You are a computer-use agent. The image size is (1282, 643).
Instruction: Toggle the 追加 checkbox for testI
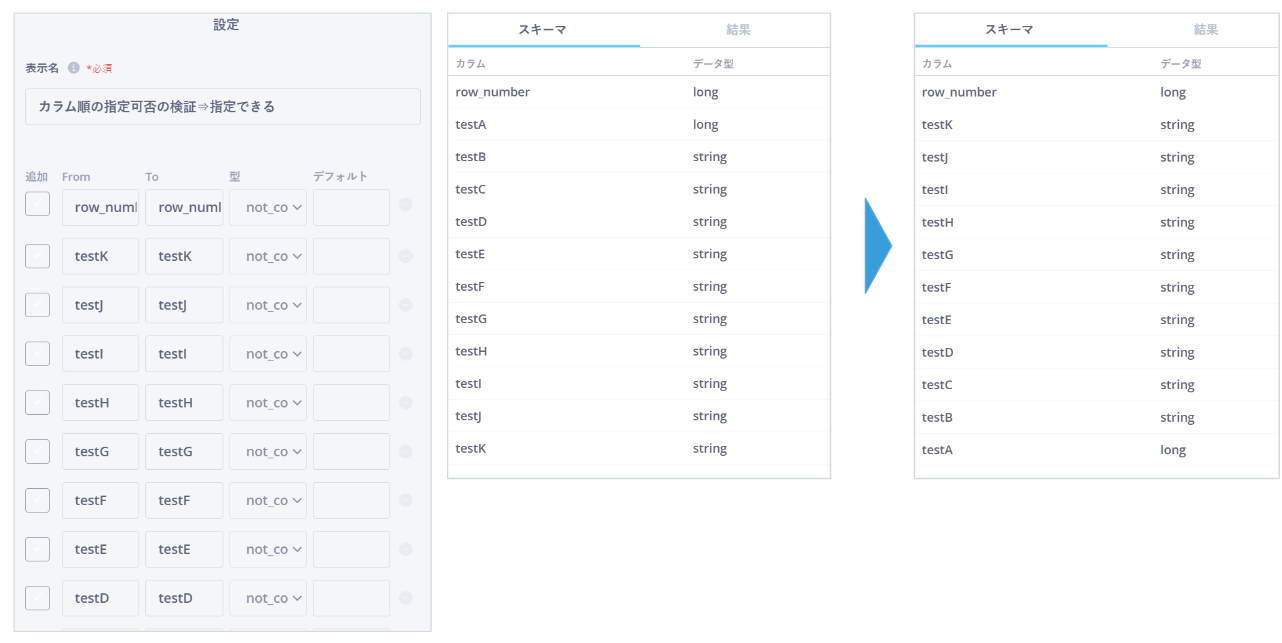[37, 353]
